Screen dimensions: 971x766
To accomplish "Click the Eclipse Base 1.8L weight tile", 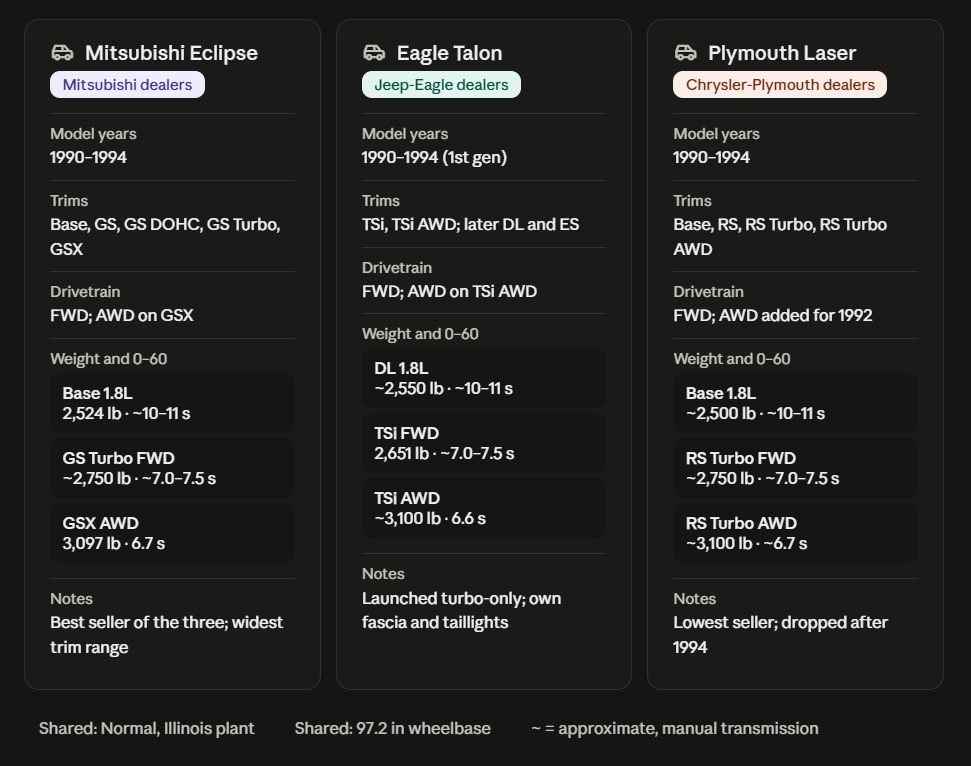I will tap(172, 403).
